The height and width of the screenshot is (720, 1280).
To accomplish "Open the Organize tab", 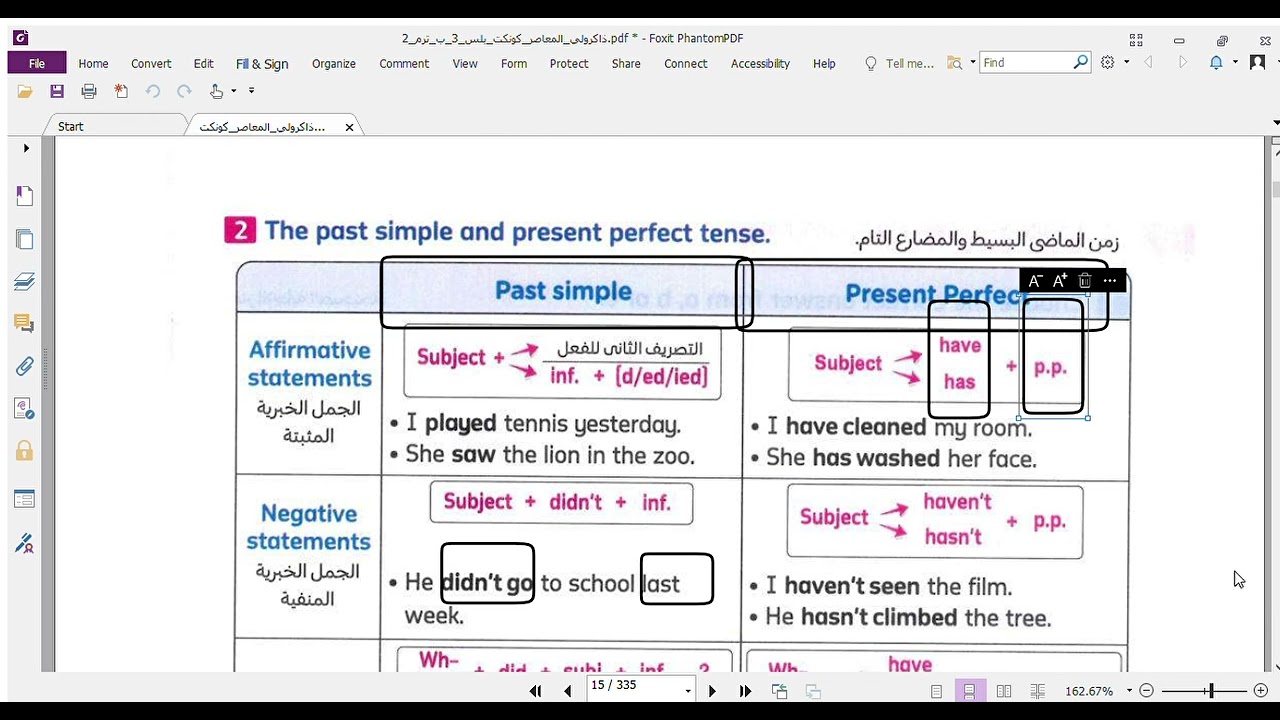I will 334,63.
